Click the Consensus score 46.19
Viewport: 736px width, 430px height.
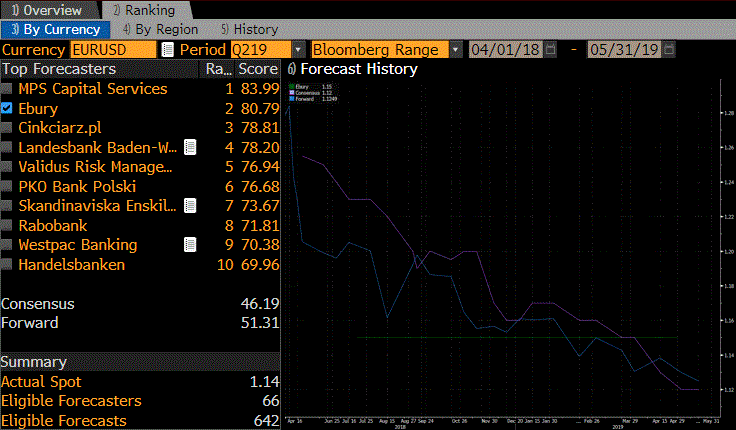click(x=260, y=304)
